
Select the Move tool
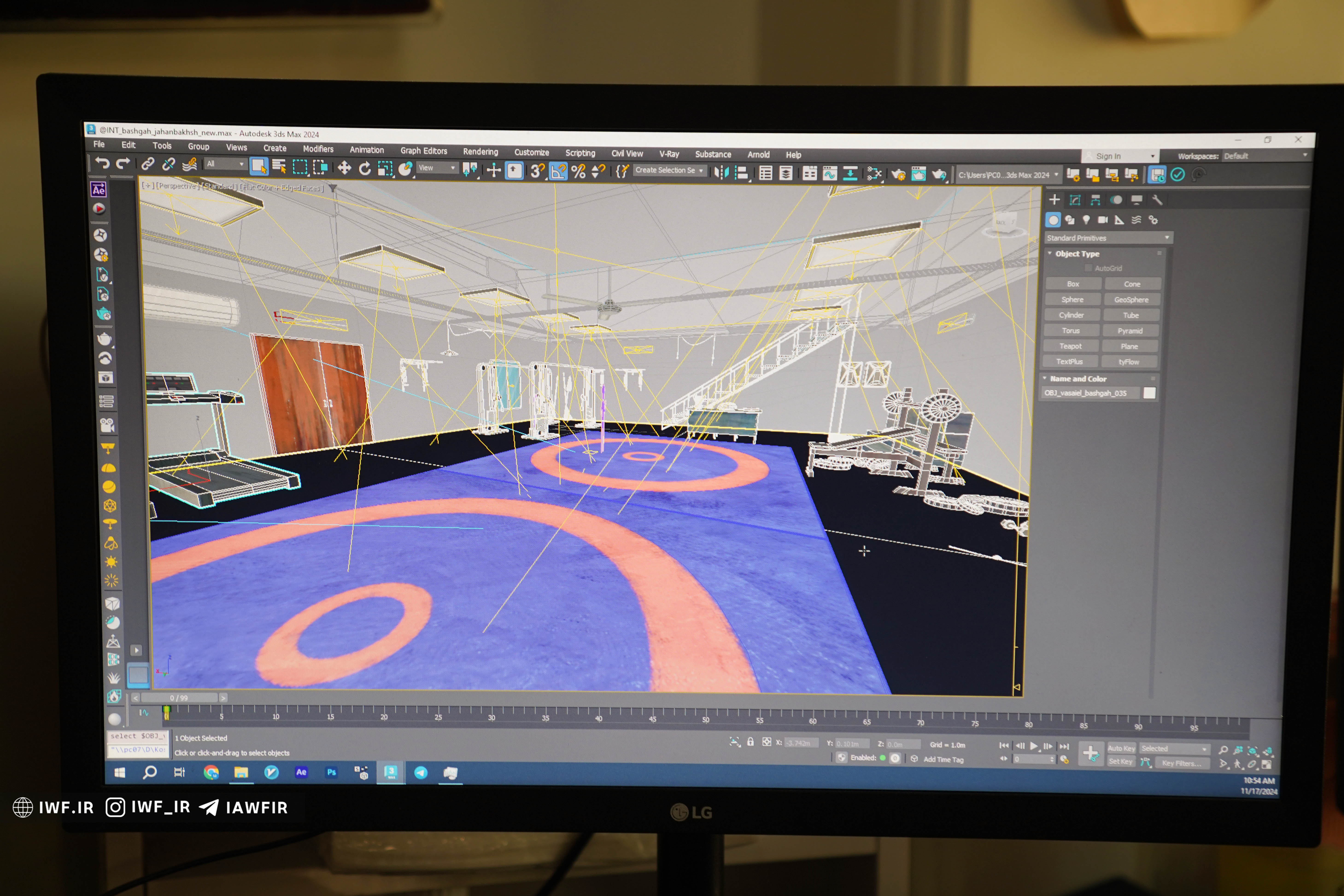345,167
